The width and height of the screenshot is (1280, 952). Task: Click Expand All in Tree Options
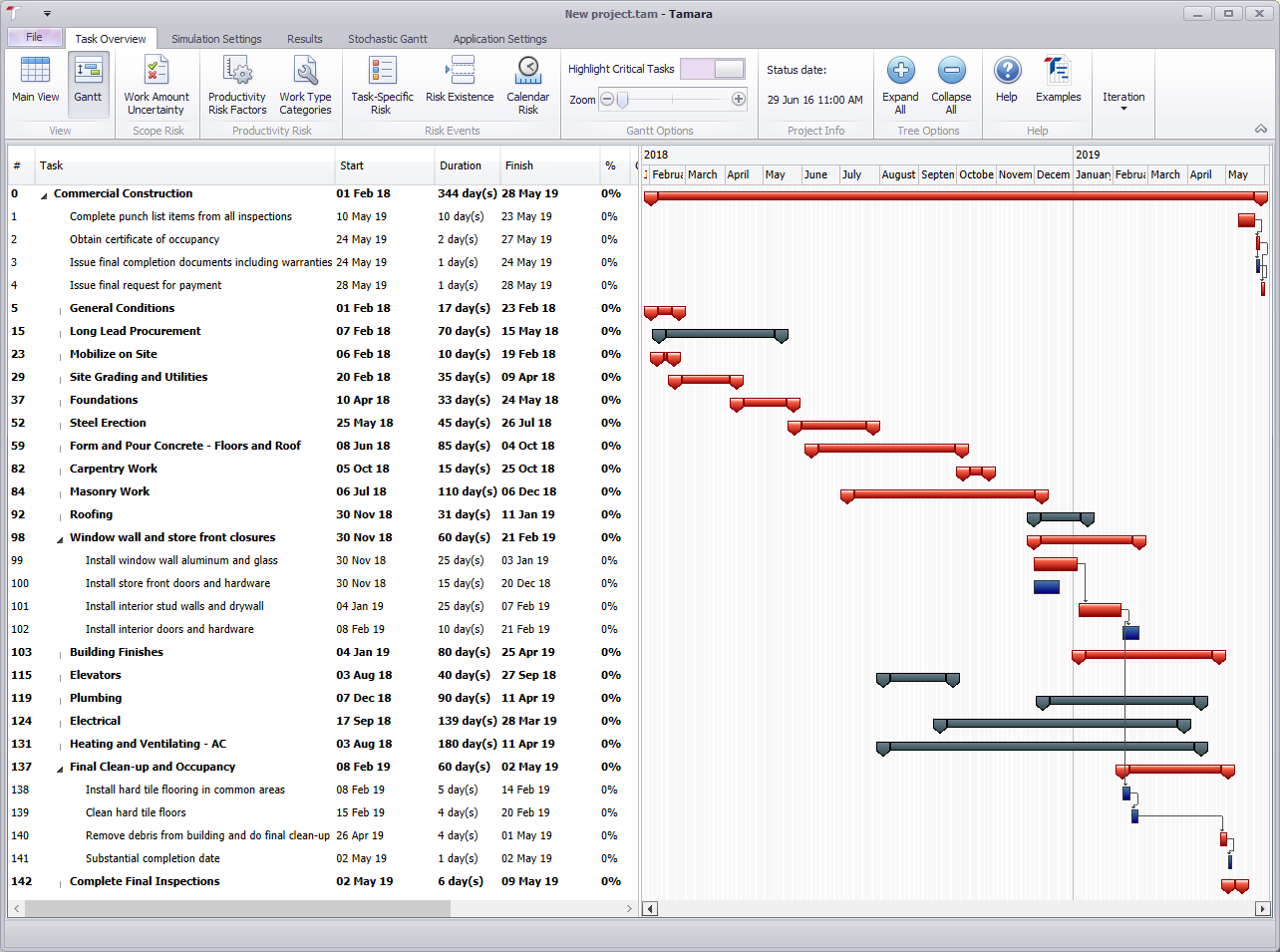point(900,80)
